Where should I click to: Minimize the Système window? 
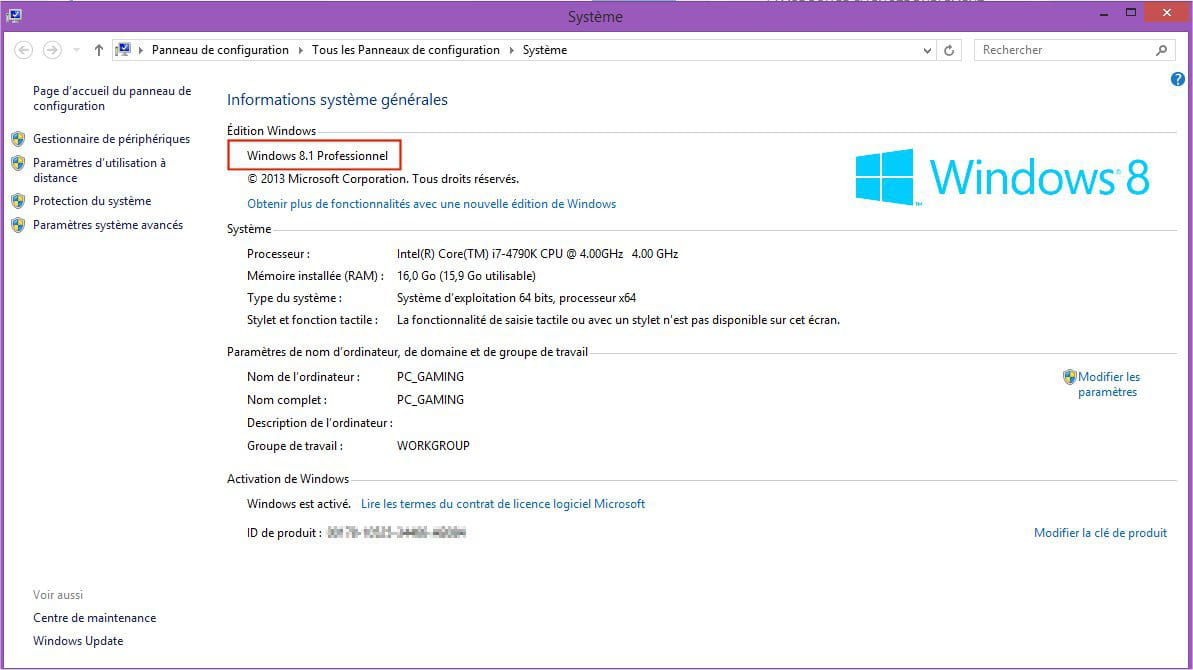click(x=1104, y=14)
